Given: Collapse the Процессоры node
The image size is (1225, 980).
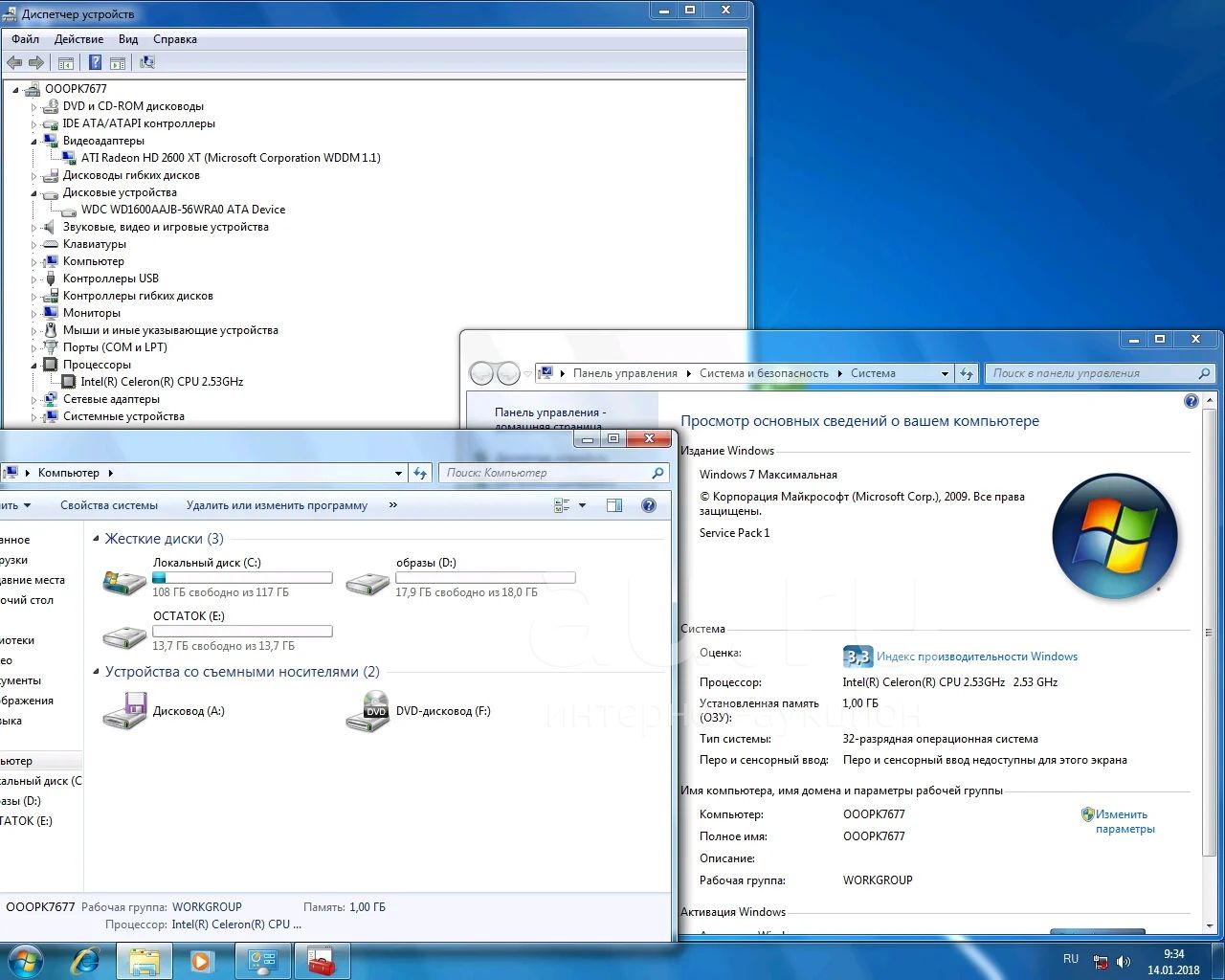Looking at the screenshot, I should pos(33,366).
